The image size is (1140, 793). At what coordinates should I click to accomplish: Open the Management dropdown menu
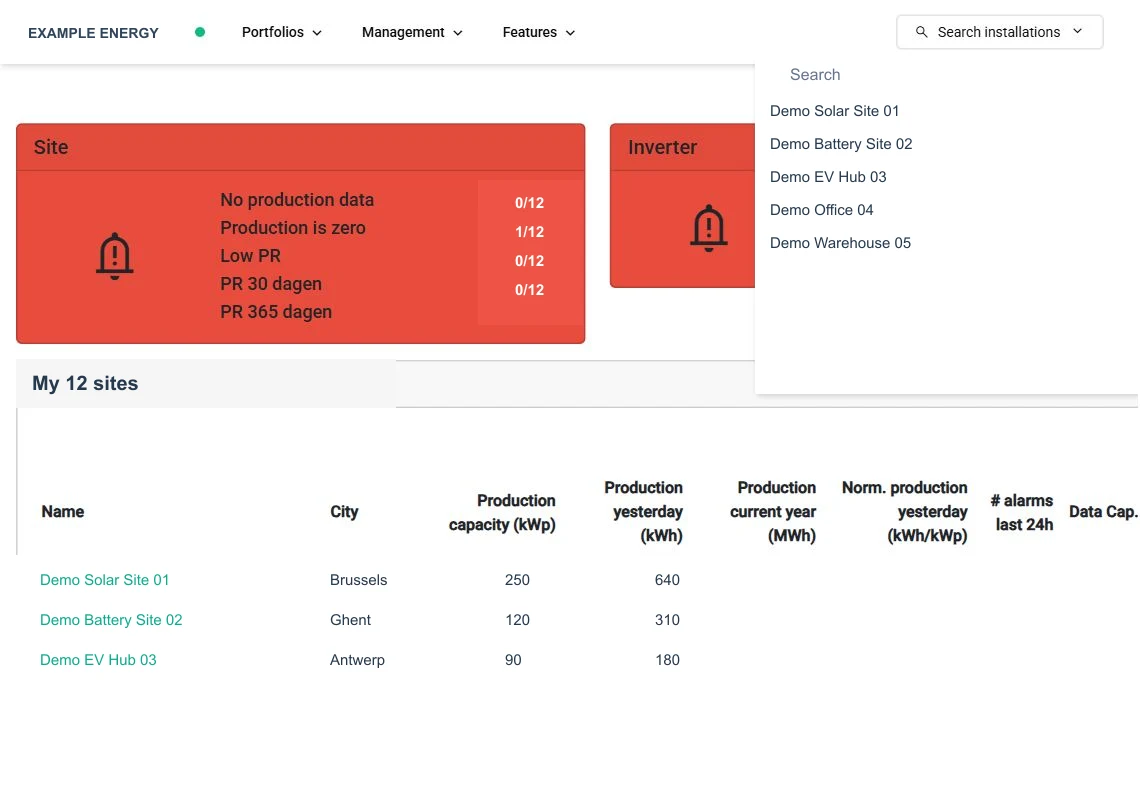pos(412,32)
